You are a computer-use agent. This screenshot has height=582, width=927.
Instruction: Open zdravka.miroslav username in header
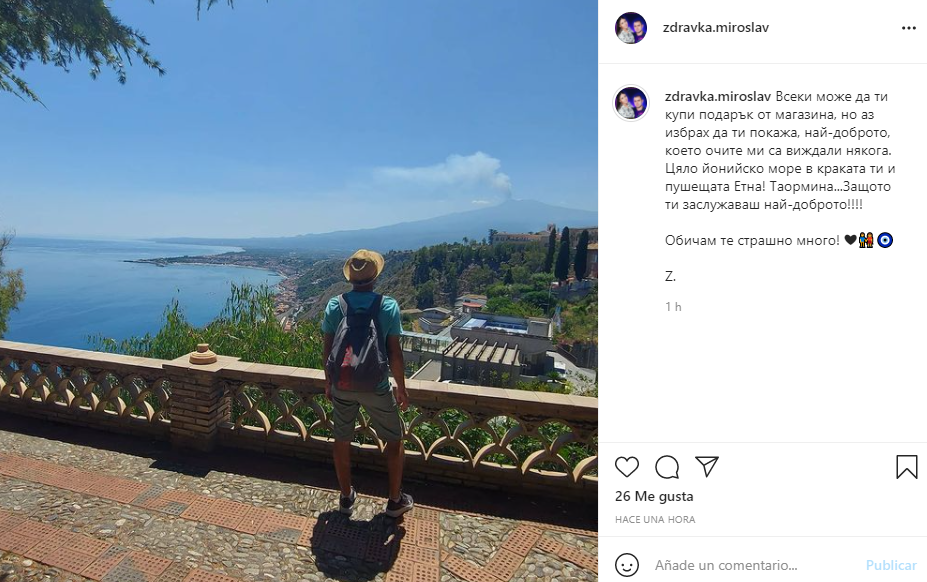coord(716,27)
